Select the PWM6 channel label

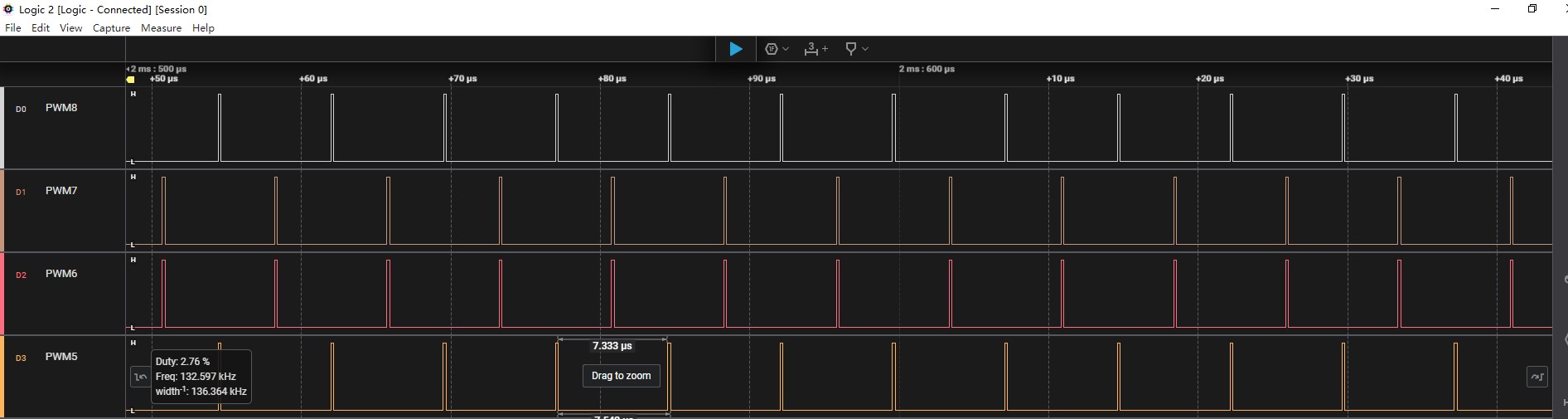click(61, 274)
